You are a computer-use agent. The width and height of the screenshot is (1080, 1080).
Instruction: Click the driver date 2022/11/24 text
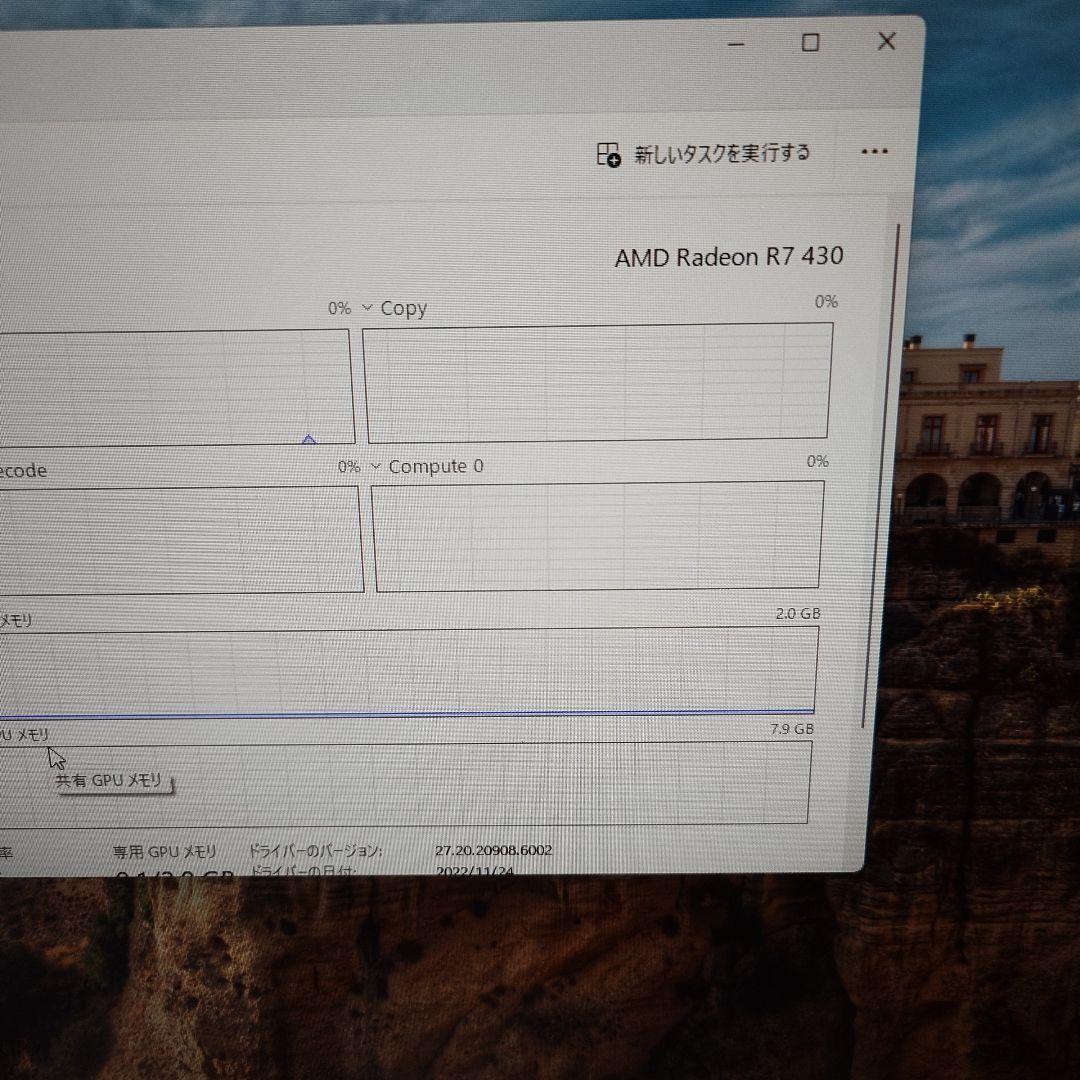(478, 870)
